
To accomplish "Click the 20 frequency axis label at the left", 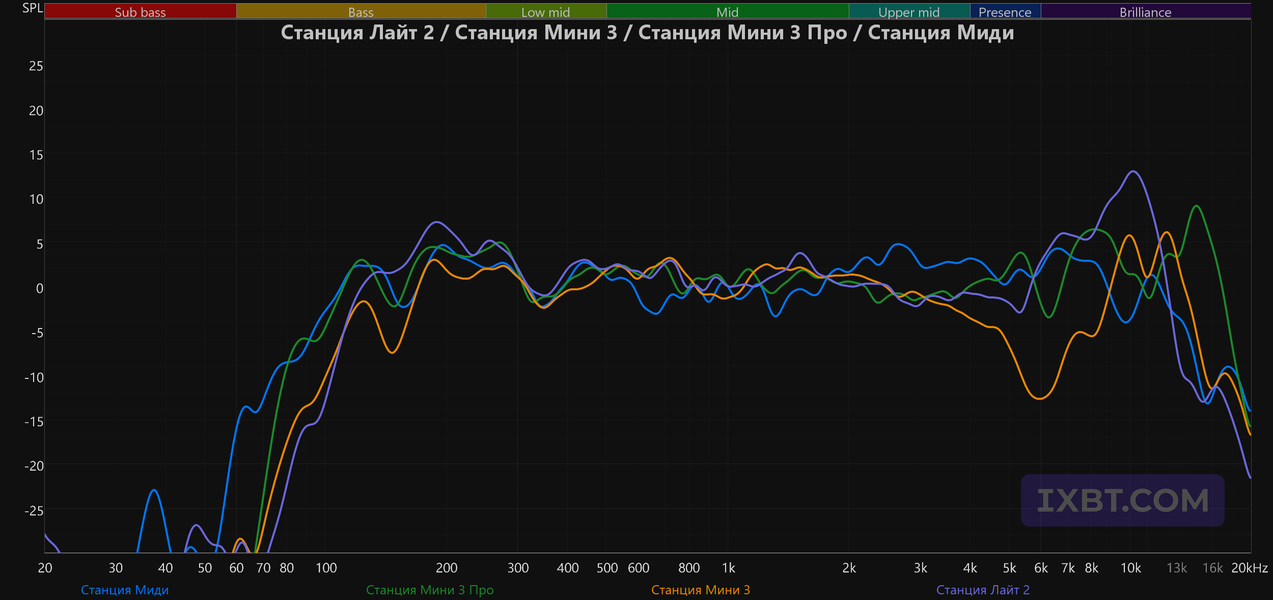I will coord(45,568).
